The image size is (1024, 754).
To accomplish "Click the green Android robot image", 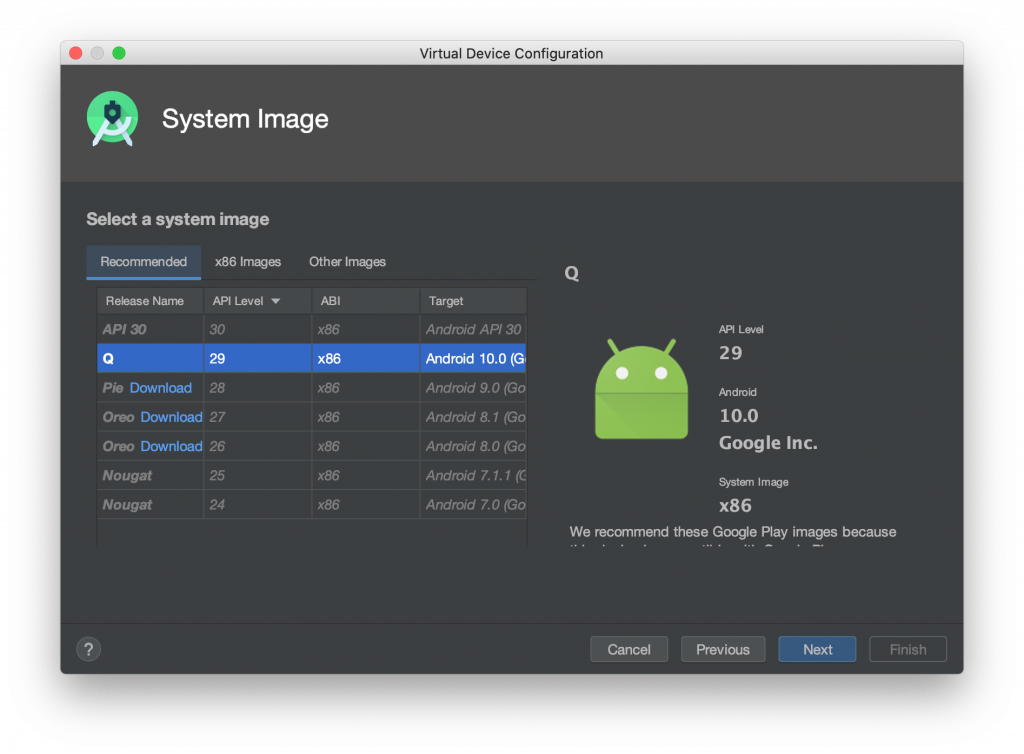I will [641, 389].
